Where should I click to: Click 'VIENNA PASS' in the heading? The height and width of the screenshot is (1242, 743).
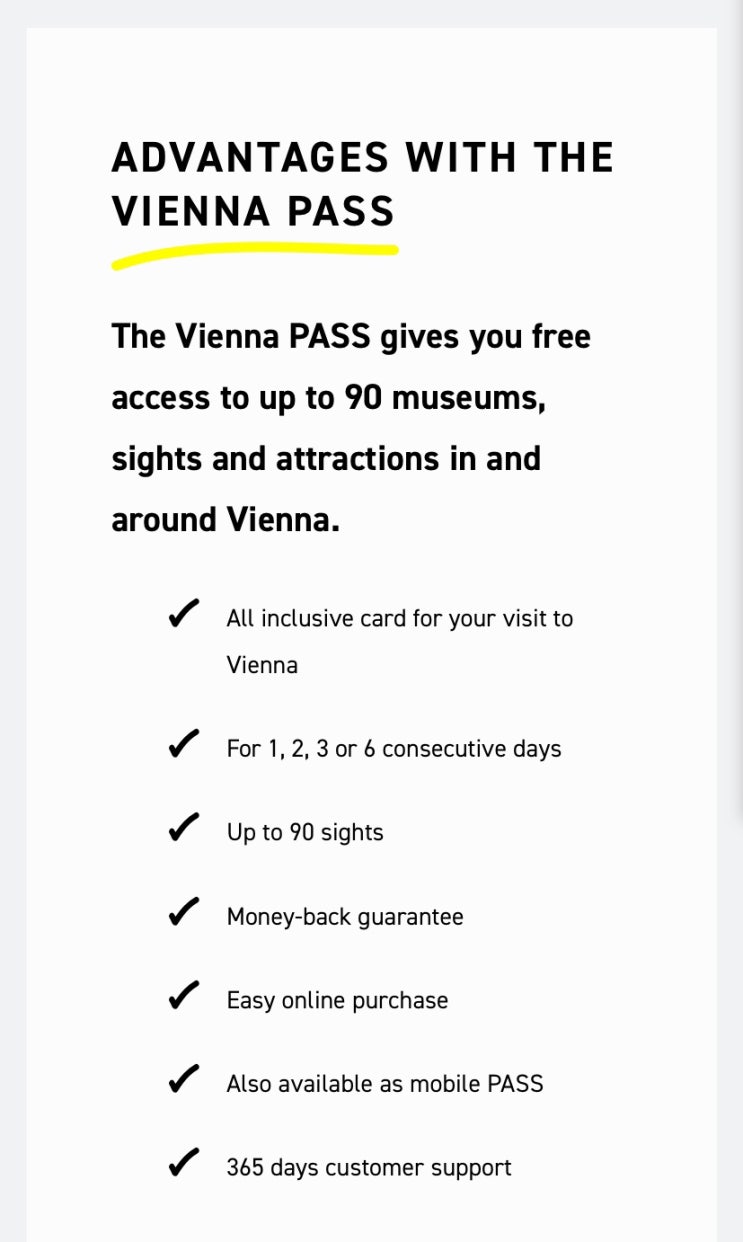[x=253, y=212]
